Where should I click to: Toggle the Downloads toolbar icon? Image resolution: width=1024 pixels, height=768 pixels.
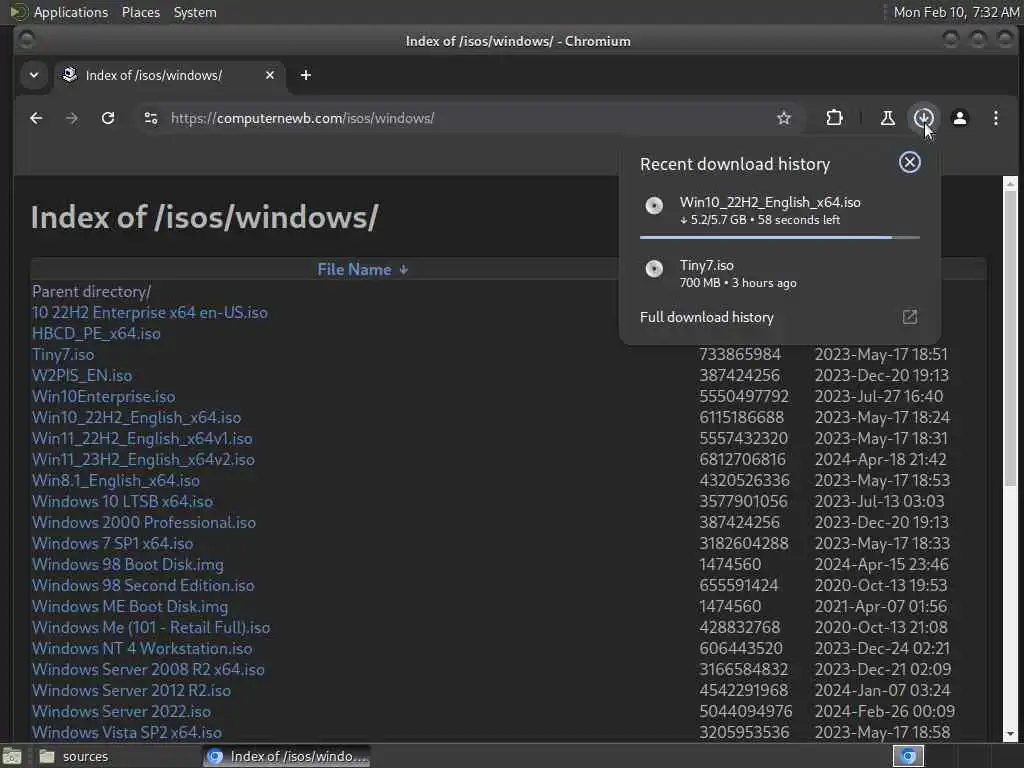pyautogui.click(x=923, y=118)
